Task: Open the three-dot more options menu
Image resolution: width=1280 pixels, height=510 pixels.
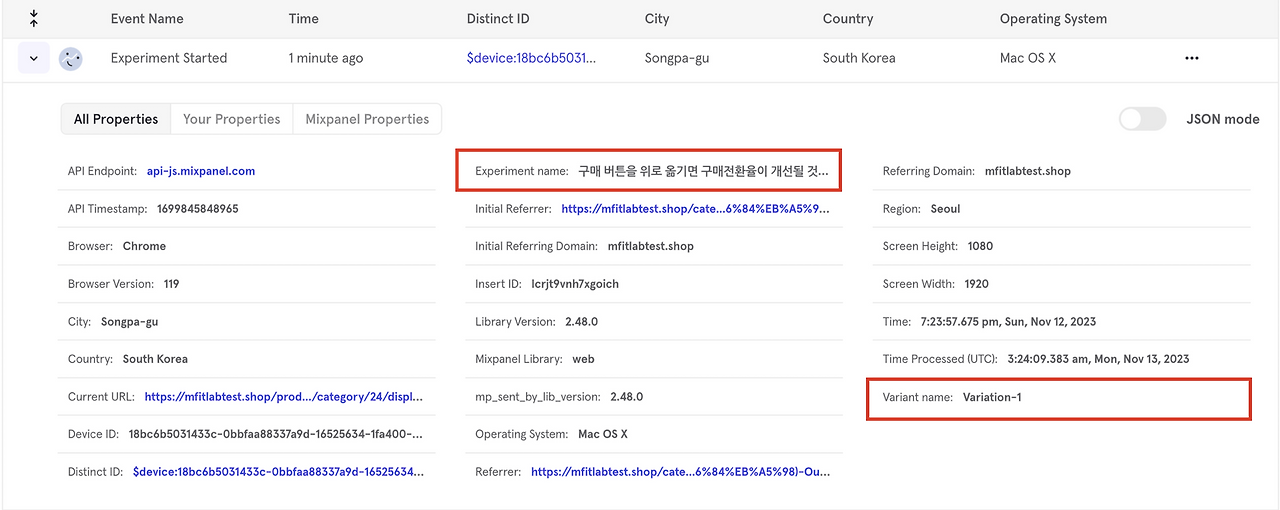Action: (1191, 58)
